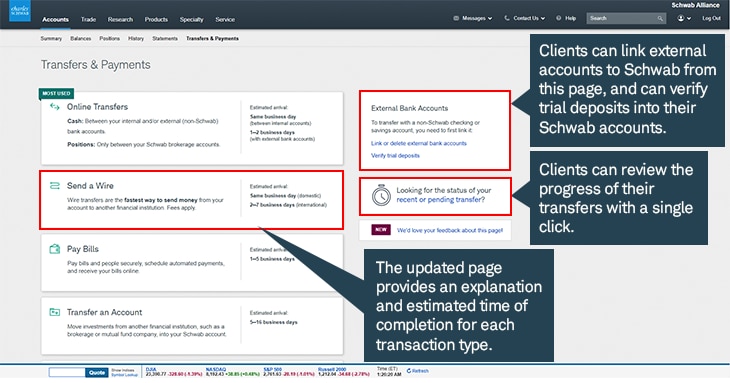Click the search magnifier icon
The width and height of the screenshot is (730, 383).
click(660, 19)
